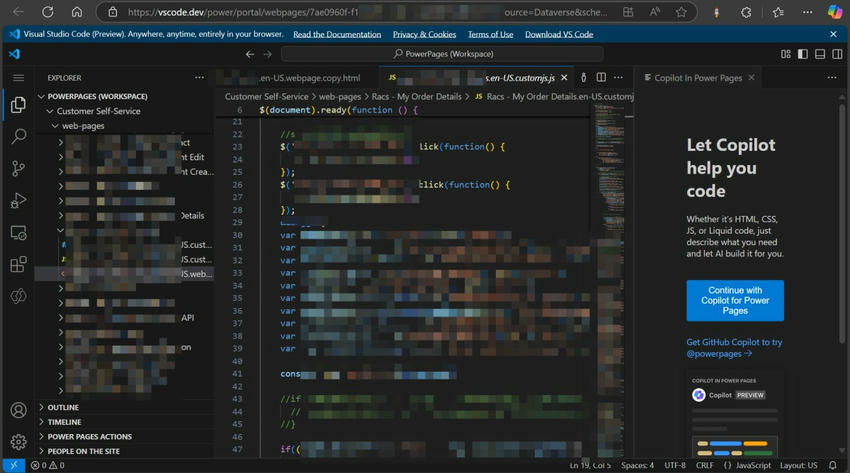
Task: Click Continue with Copilot for Power Pages
Action: tap(735, 300)
